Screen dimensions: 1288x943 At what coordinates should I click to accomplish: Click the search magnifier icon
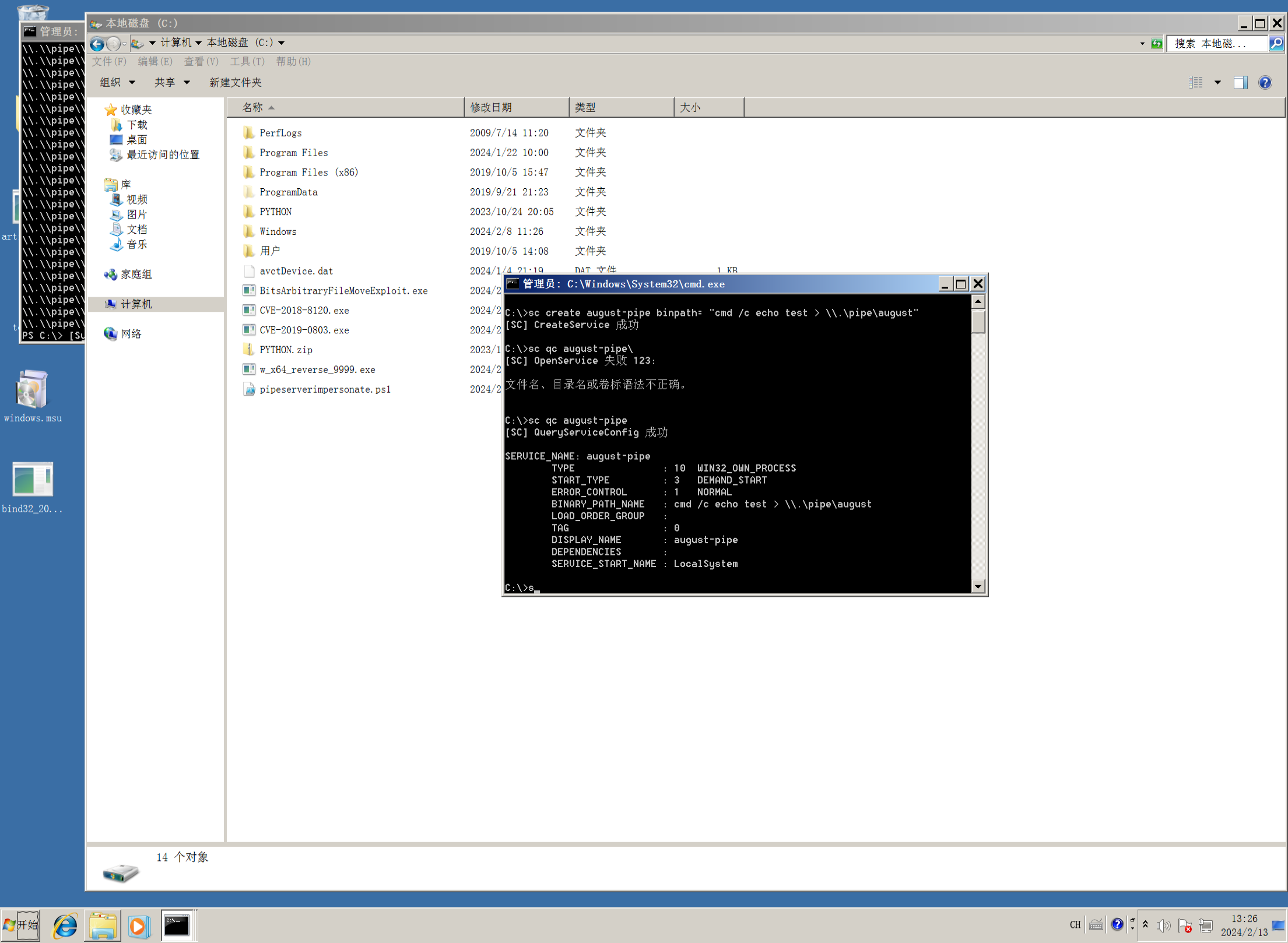(x=1276, y=44)
